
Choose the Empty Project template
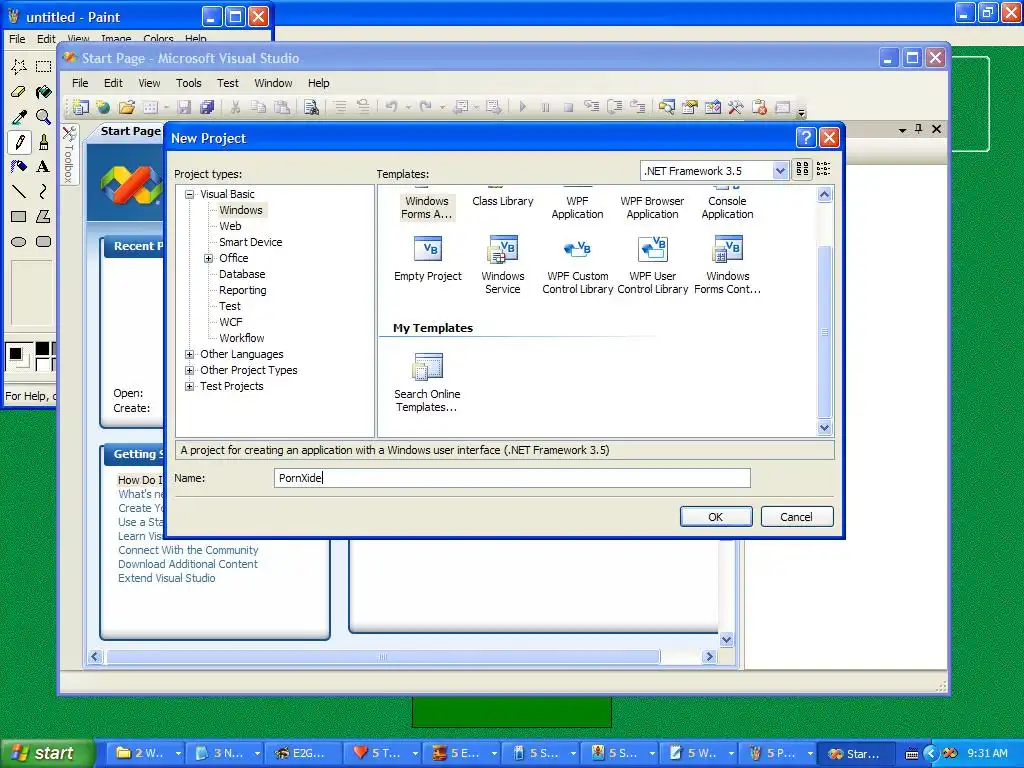428,259
